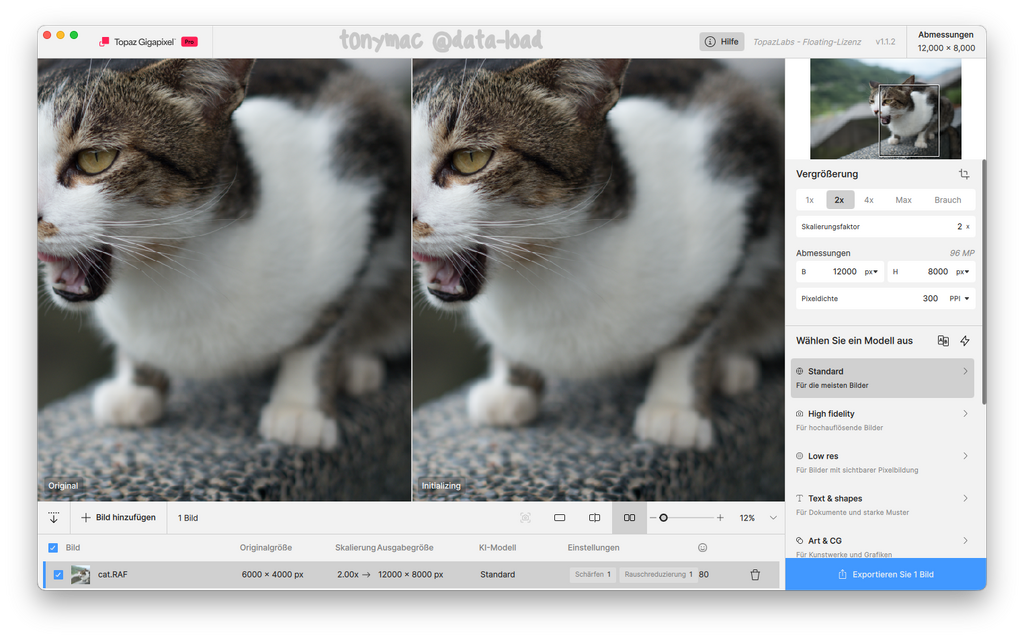Delete cat.RAF with the trash icon
Viewport: 1024px width, 640px height.
[x=755, y=575]
